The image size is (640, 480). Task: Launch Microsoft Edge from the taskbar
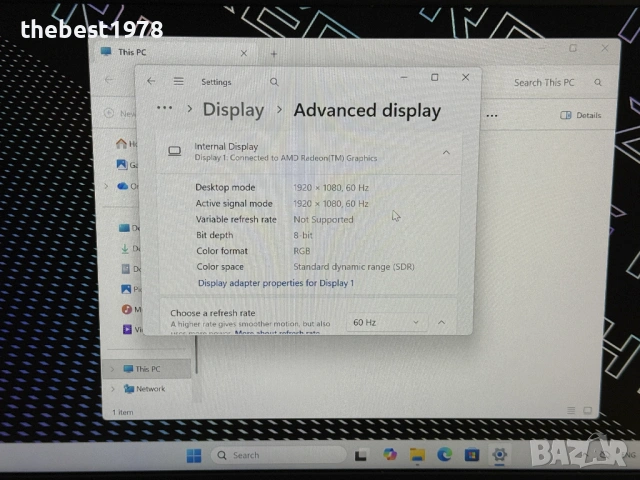(444, 455)
